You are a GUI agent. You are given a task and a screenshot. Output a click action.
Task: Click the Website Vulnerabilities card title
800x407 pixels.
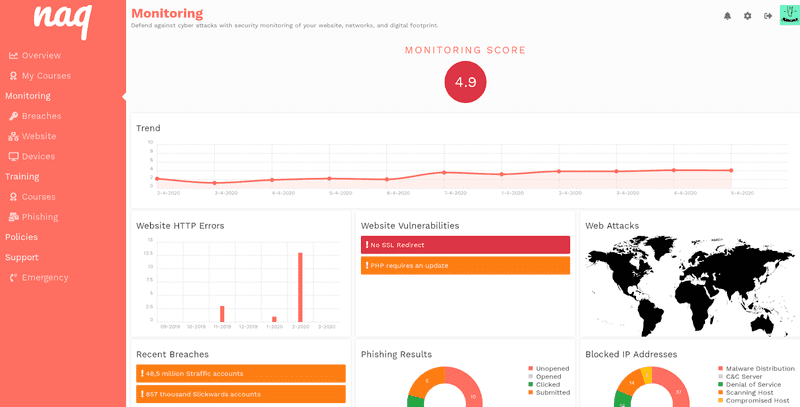[410, 226]
